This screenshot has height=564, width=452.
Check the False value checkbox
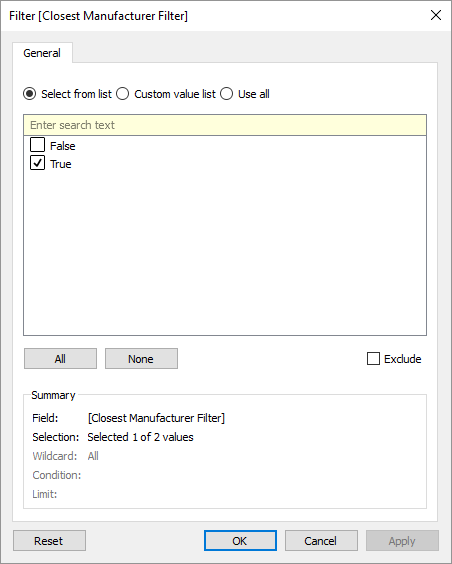37,145
